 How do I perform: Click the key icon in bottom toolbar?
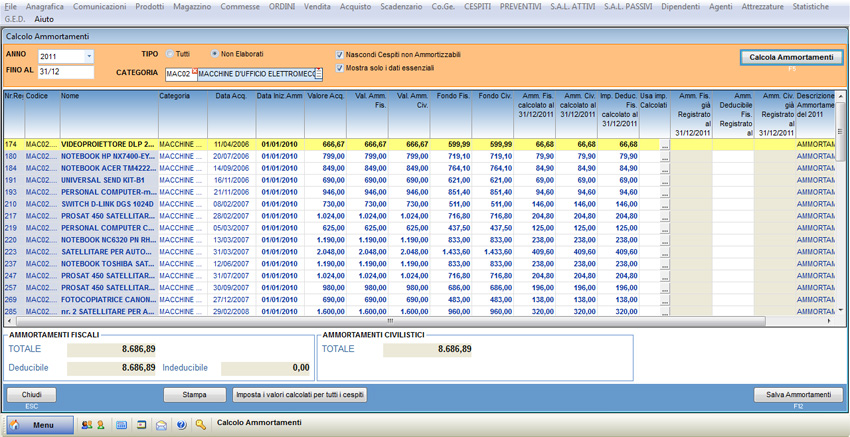(x=201, y=425)
